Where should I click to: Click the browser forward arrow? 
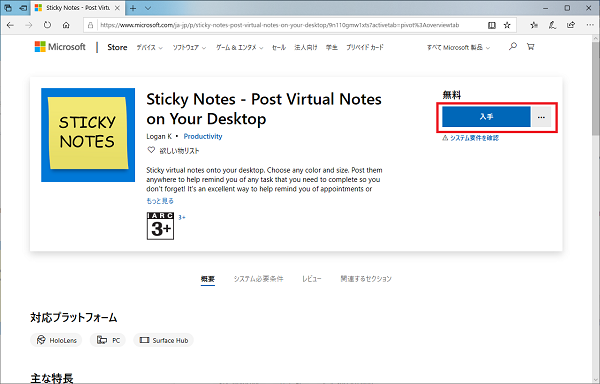click(29, 25)
